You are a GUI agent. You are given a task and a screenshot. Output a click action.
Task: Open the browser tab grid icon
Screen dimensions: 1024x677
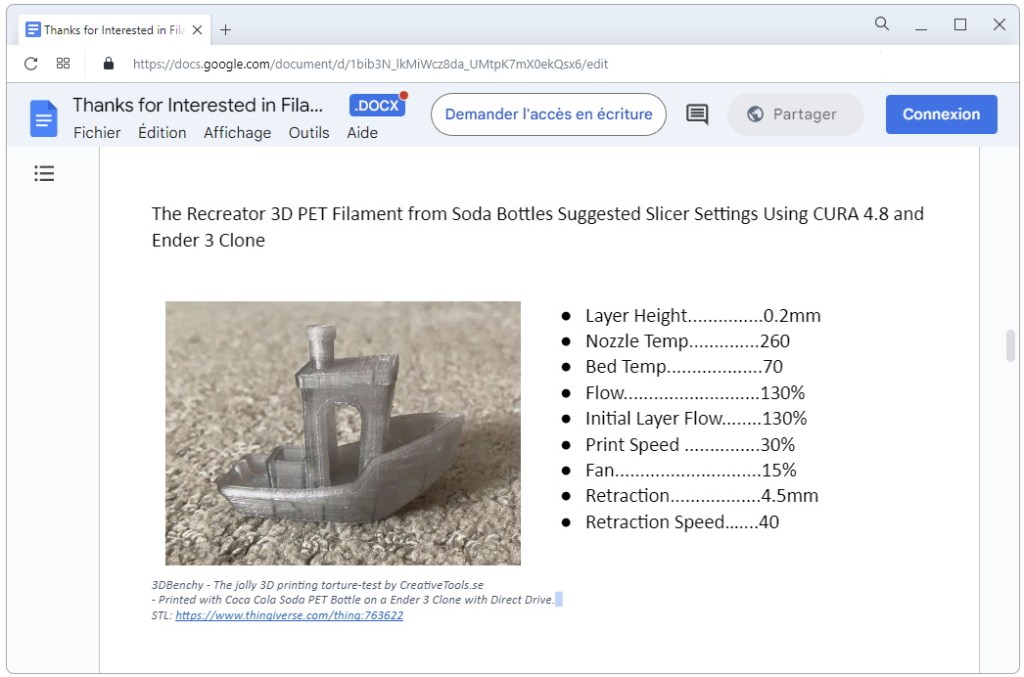[63, 63]
